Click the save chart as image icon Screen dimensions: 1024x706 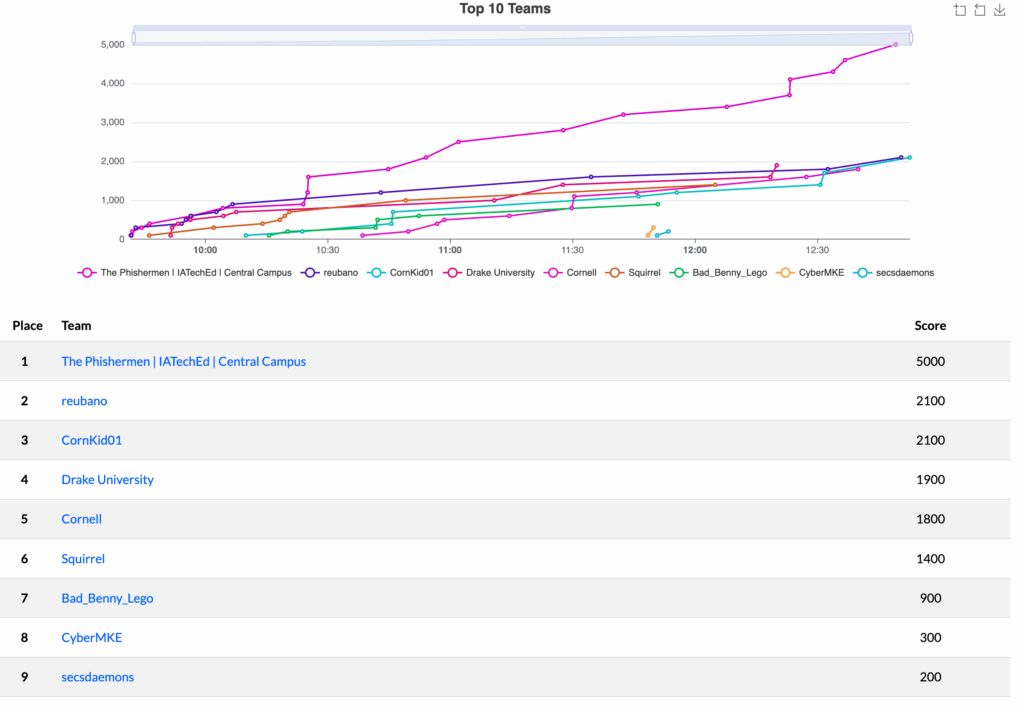coord(998,10)
